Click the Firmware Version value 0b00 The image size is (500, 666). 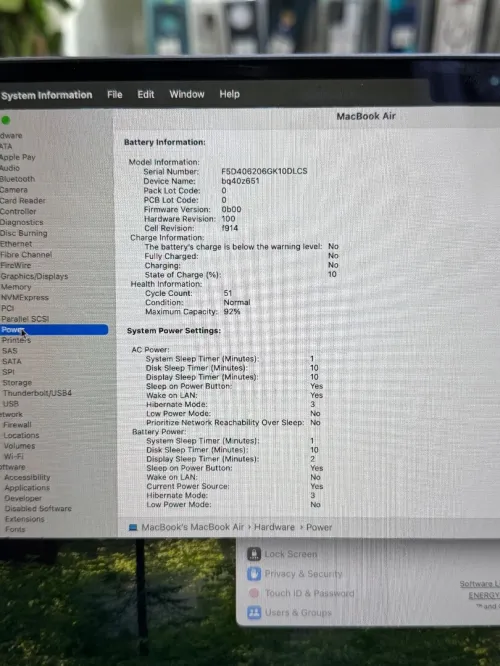(231, 209)
